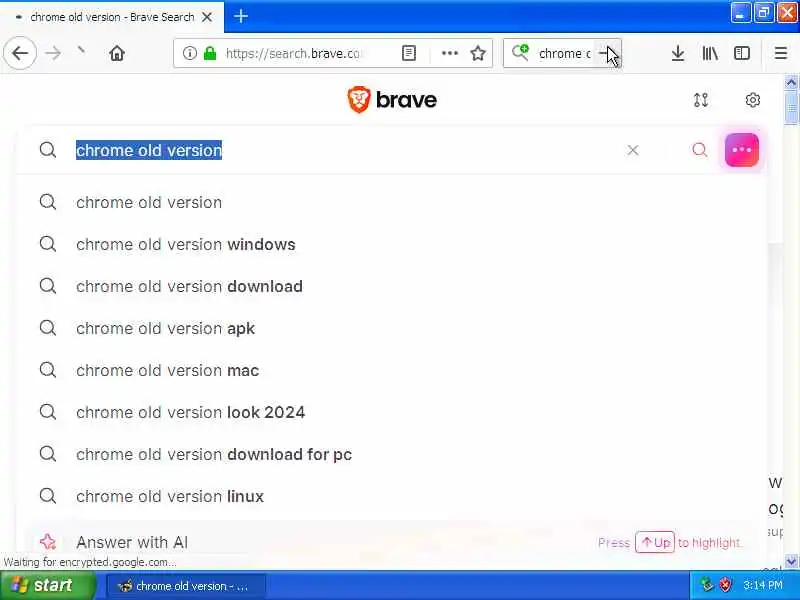Viewport: 800px width, 600px height.
Task: Click the 3:14 PM taskbar clock
Action: click(x=763, y=585)
